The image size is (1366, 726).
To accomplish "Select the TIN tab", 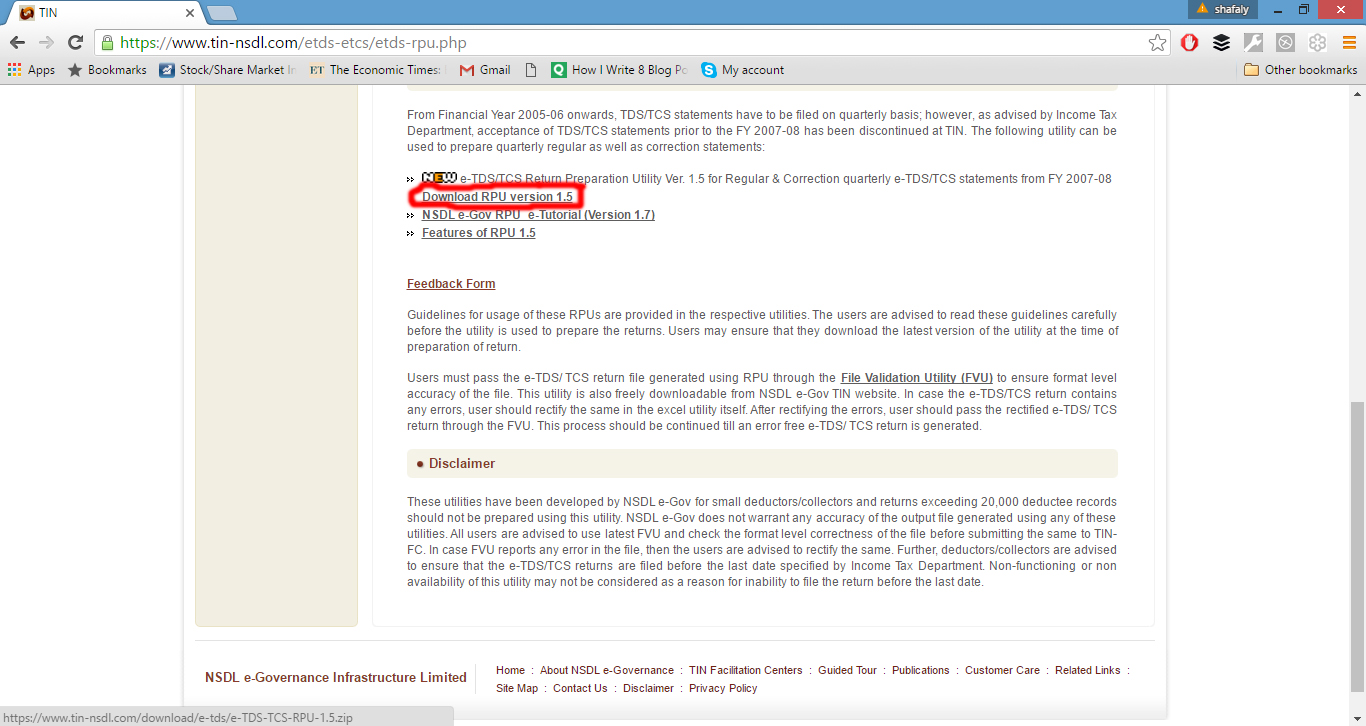I will (105, 13).
